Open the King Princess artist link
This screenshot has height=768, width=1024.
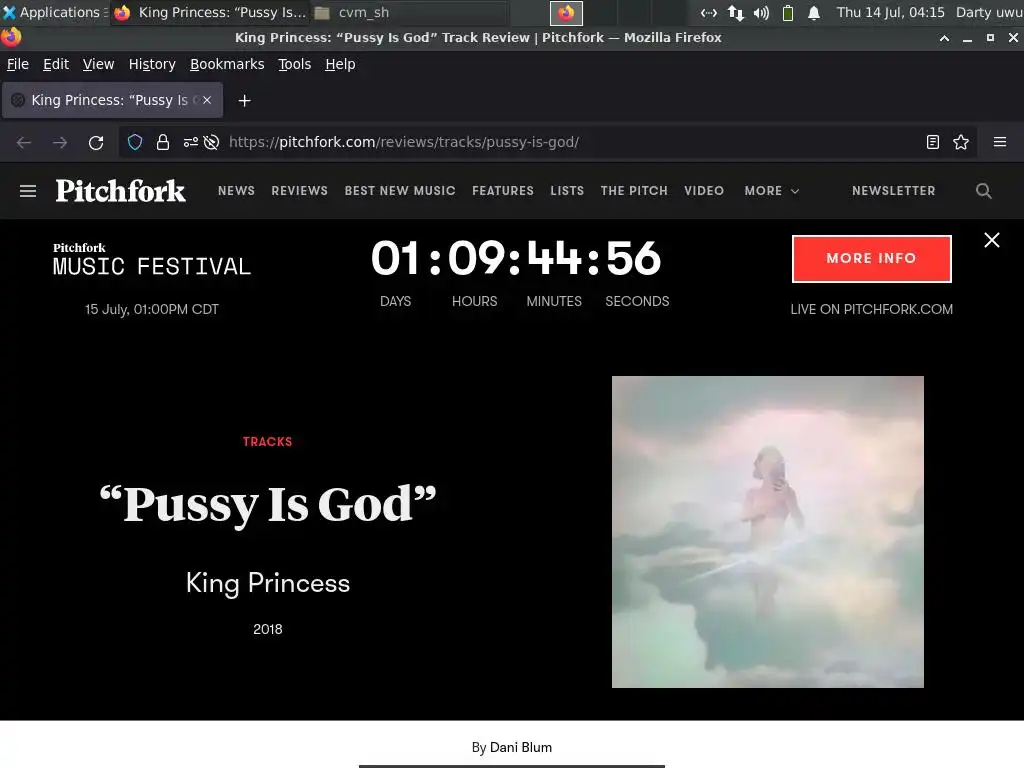(268, 583)
